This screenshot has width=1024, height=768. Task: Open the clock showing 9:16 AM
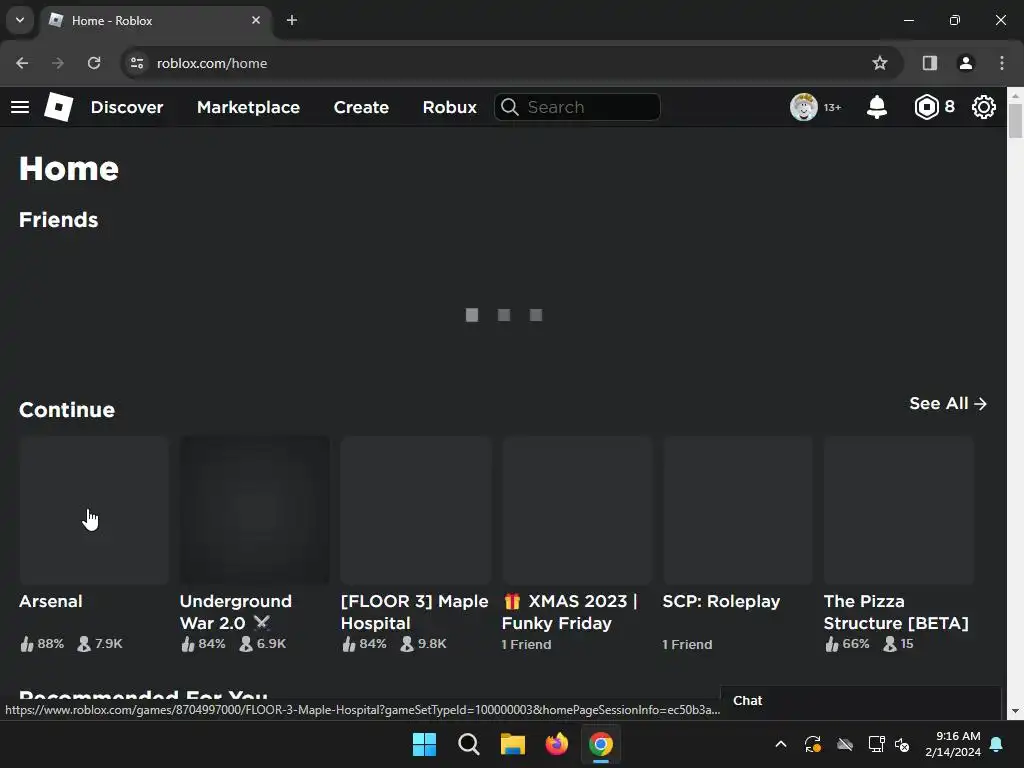pos(953,744)
